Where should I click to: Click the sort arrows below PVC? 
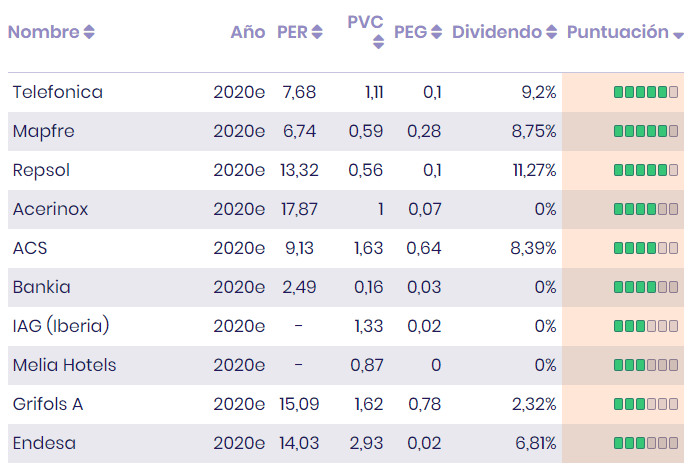[378, 42]
